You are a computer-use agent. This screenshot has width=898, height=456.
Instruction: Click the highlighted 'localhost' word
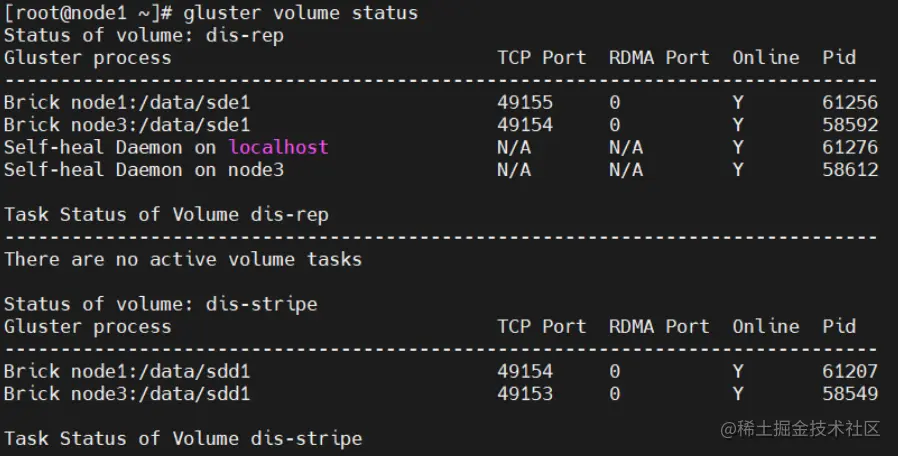pyautogui.click(x=278, y=147)
